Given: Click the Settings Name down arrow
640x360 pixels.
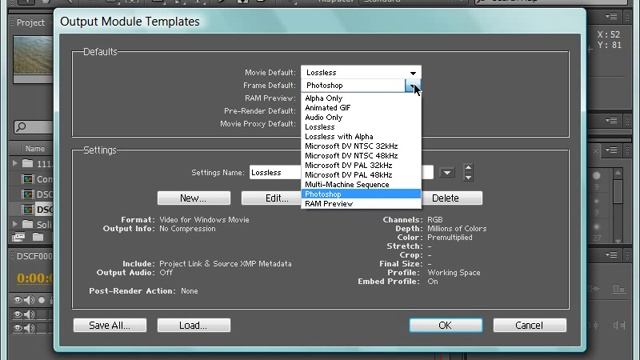Looking at the screenshot, I should [x=468, y=178].
